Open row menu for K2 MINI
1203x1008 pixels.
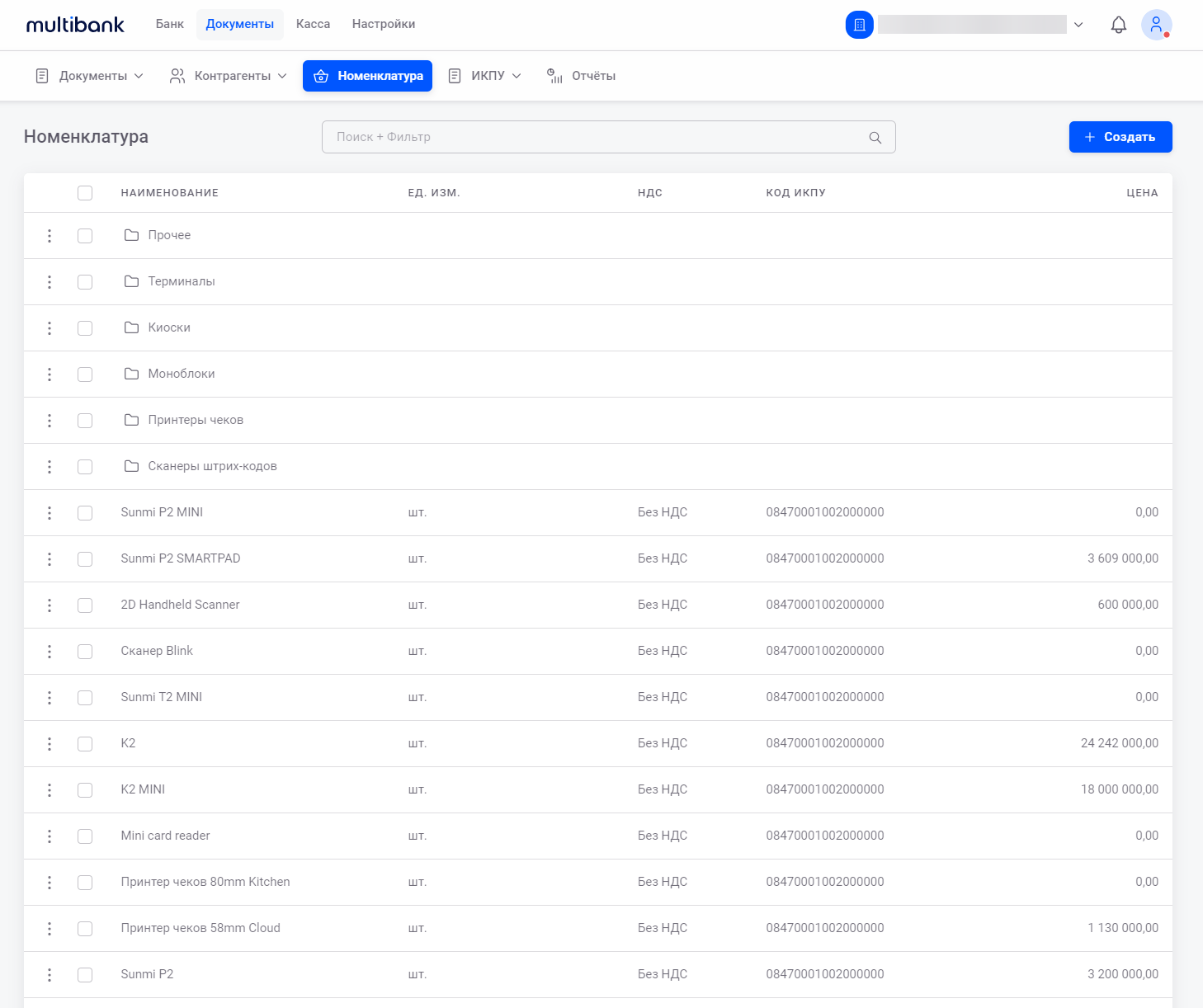tap(50, 790)
